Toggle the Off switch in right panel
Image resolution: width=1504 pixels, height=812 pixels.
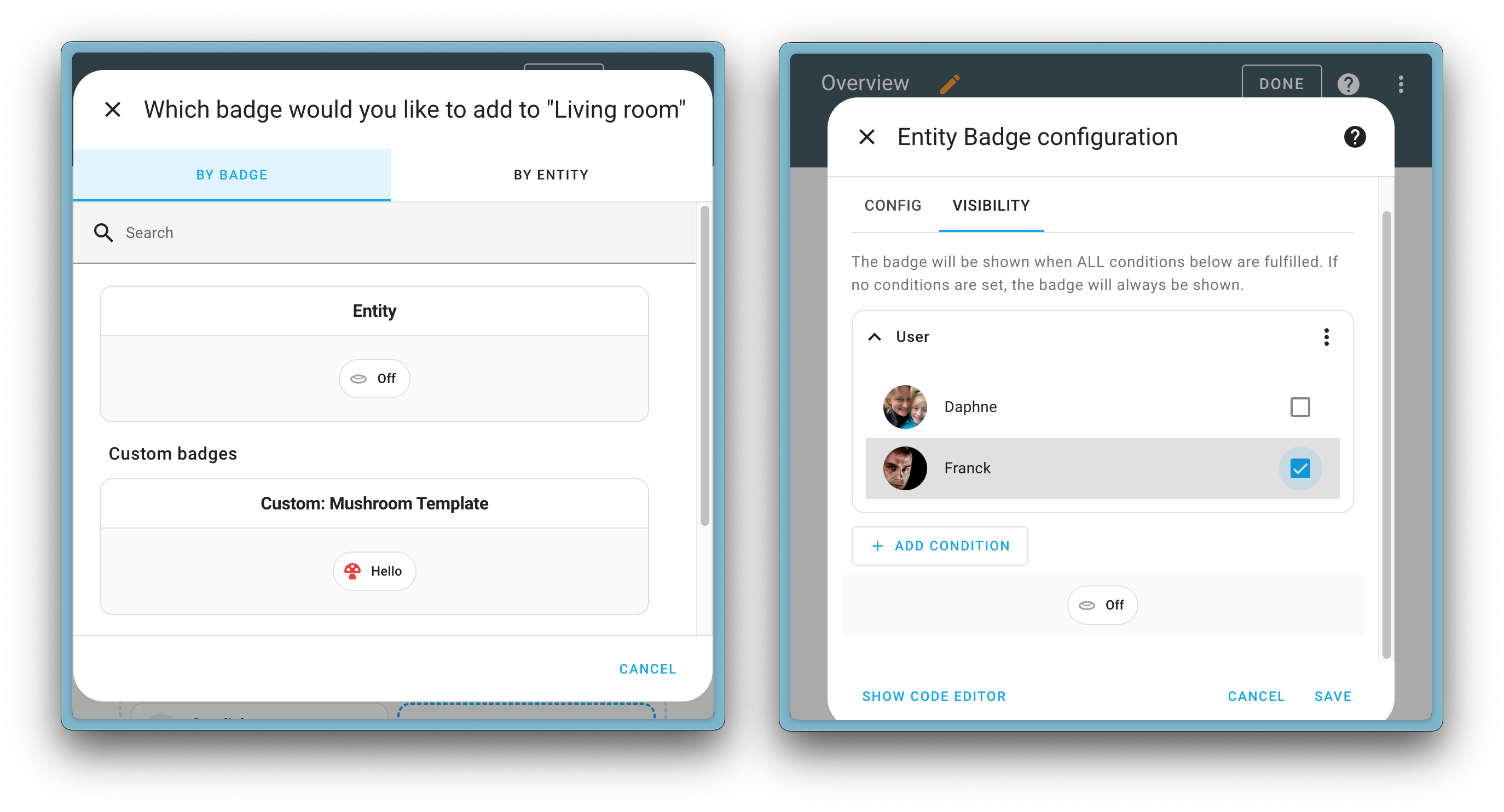[1100, 605]
